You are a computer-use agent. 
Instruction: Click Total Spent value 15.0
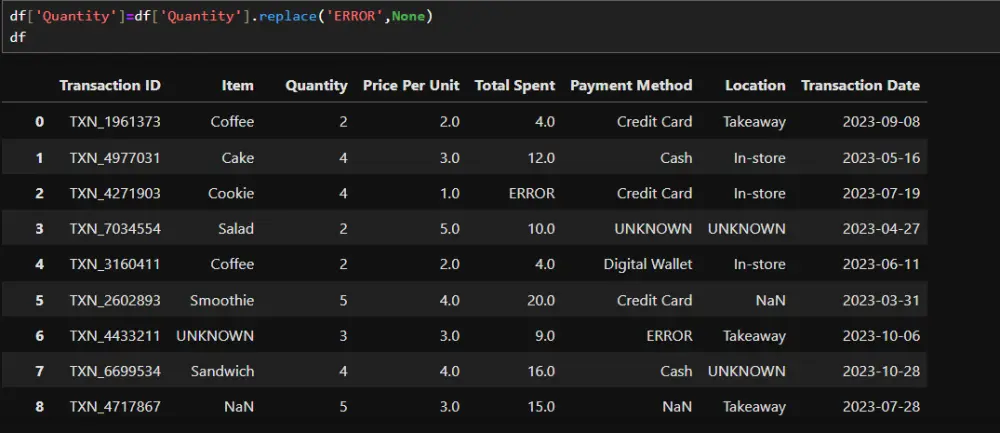pos(541,406)
